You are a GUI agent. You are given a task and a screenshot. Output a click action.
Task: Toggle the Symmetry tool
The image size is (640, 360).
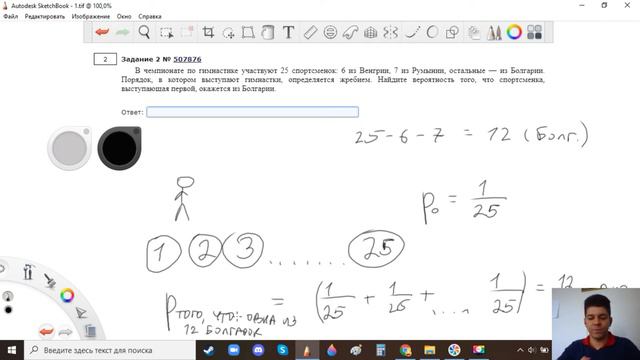coord(391,32)
